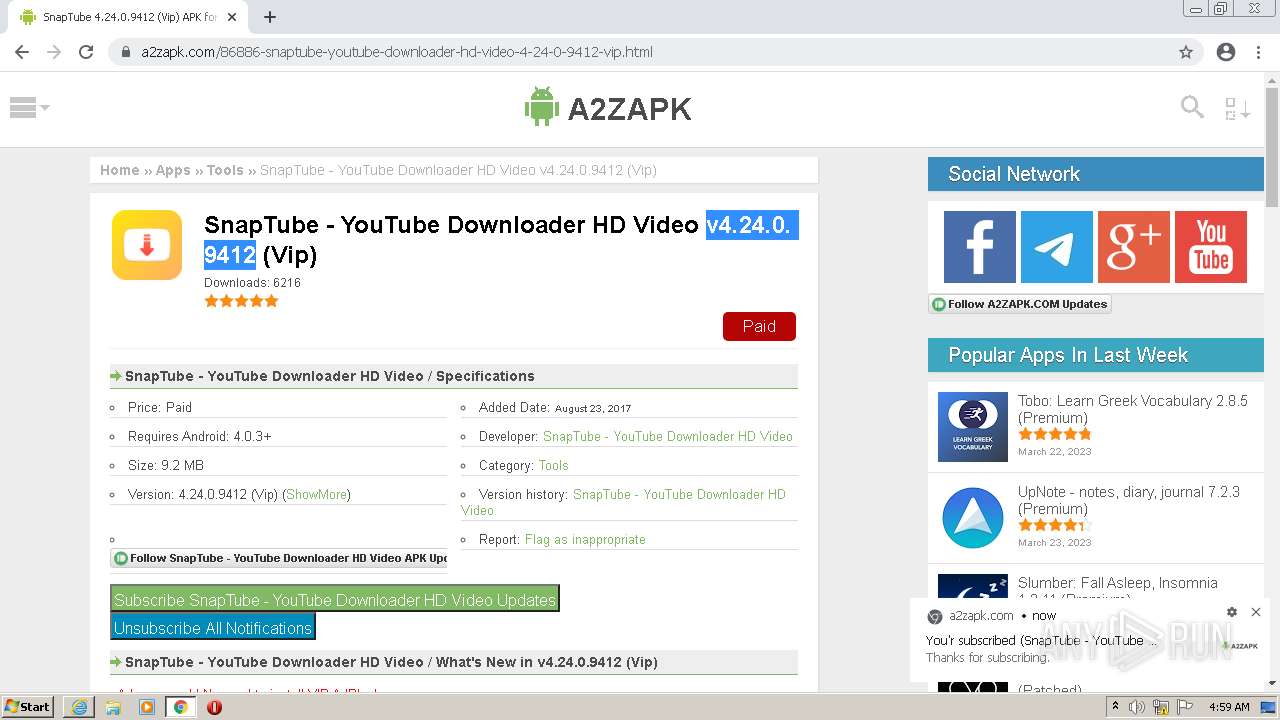
Task: Click the 4:59 AM system clock
Action: click(1229, 707)
